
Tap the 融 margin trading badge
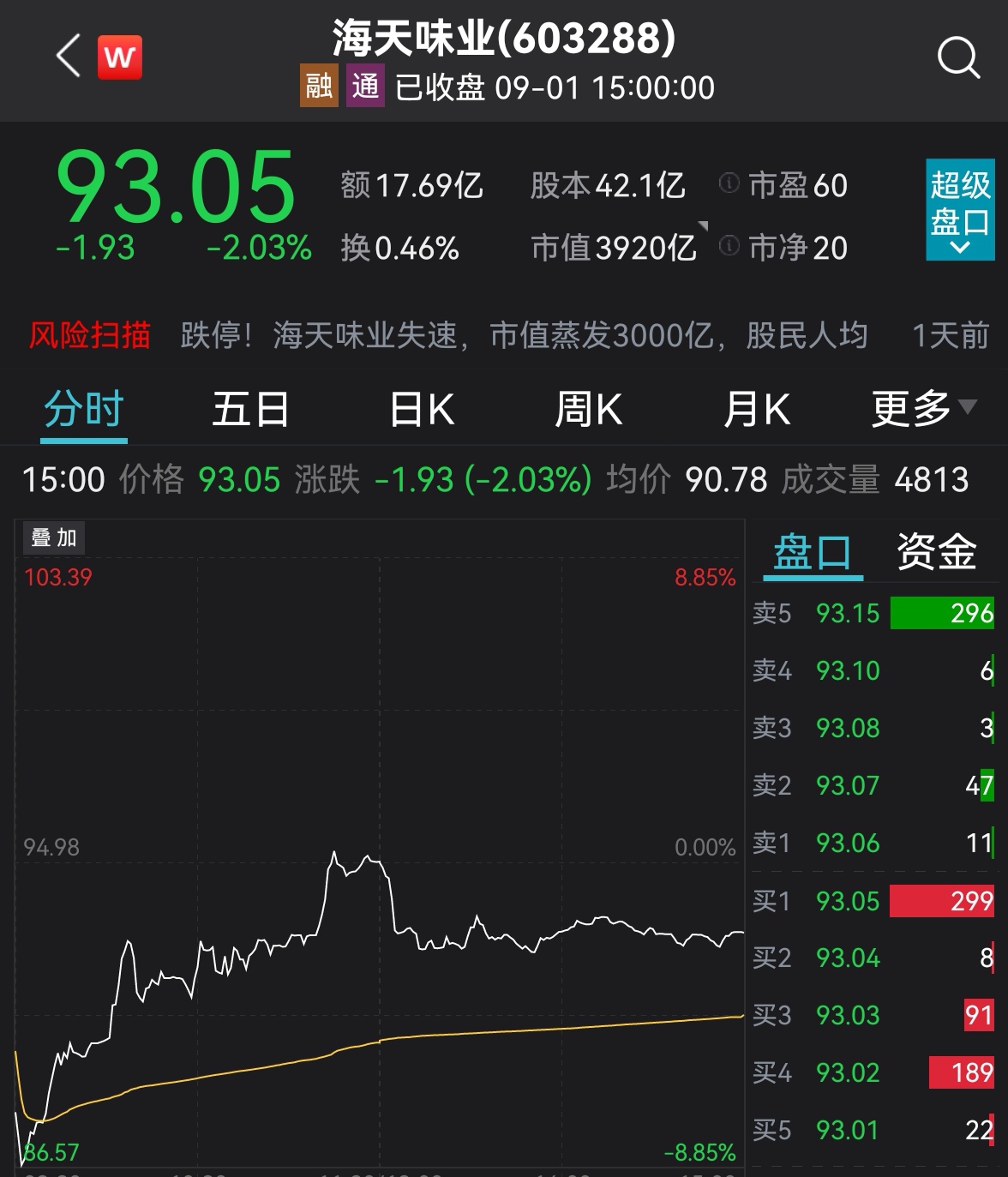pyautogui.click(x=319, y=87)
